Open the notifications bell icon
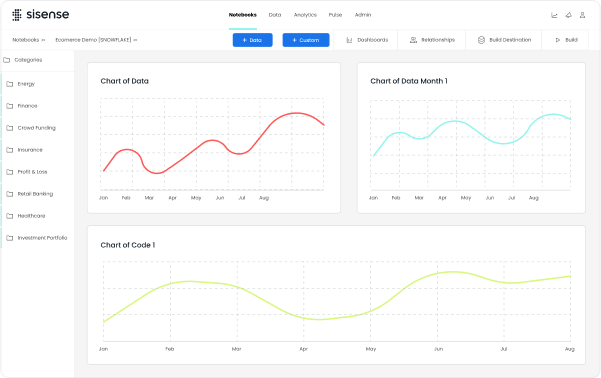Screen dimensions: 601x378 click(x=568, y=15)
